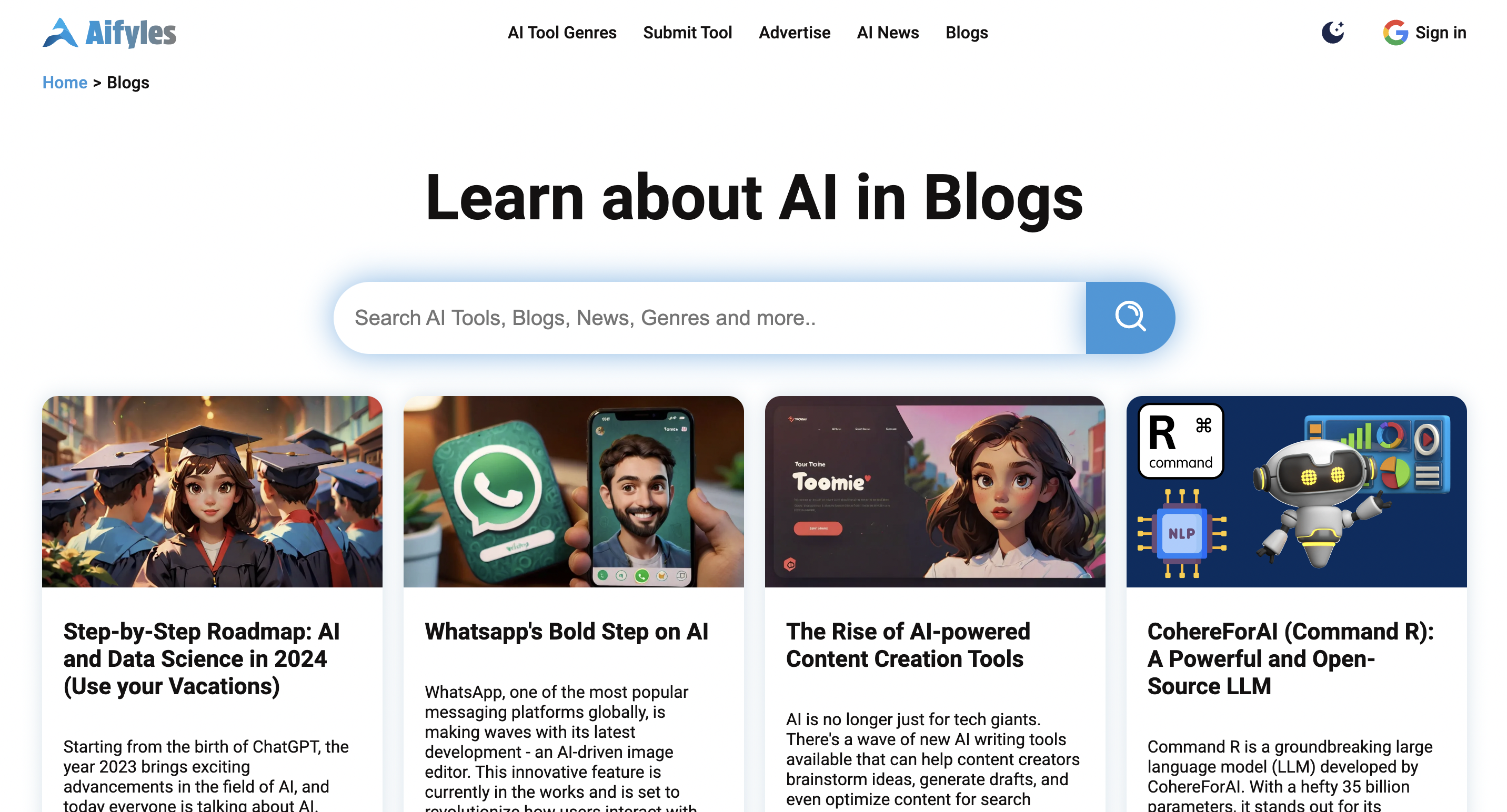Click the Aifyles logo in the header

pyautogui.click(x=109, y=33)
